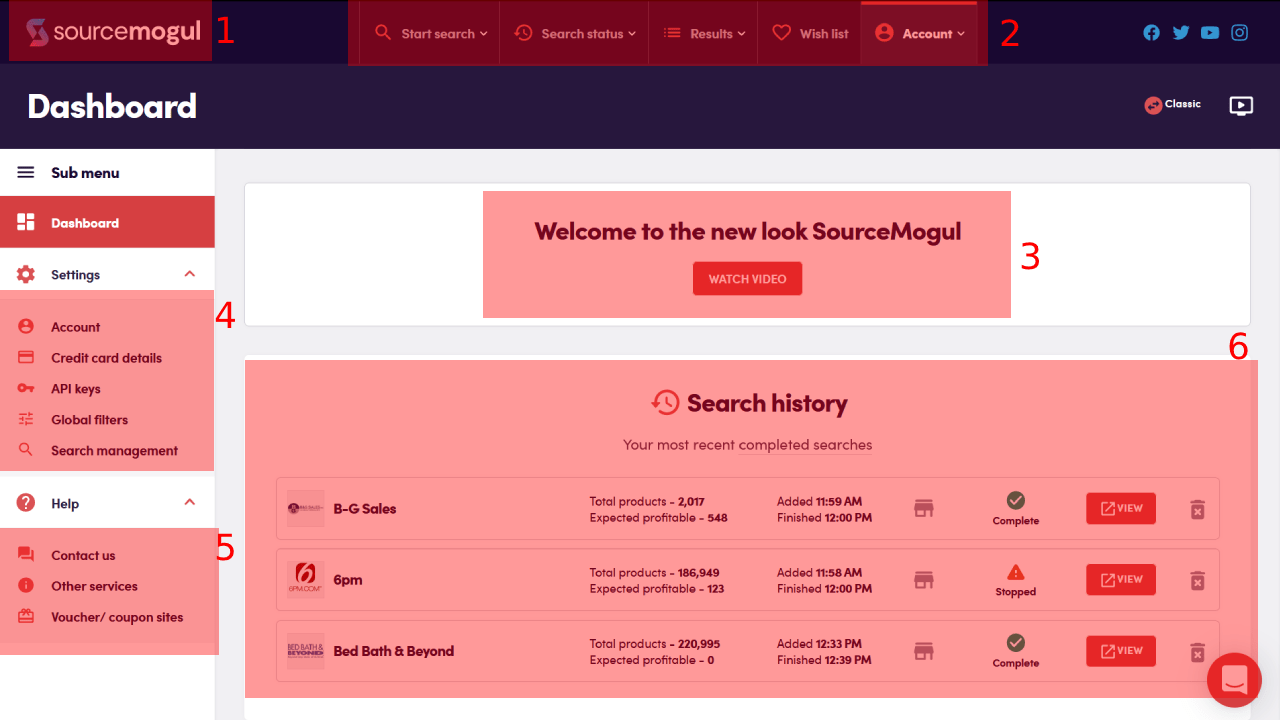Open Voucher/ coupon sites page

point(117,617)
